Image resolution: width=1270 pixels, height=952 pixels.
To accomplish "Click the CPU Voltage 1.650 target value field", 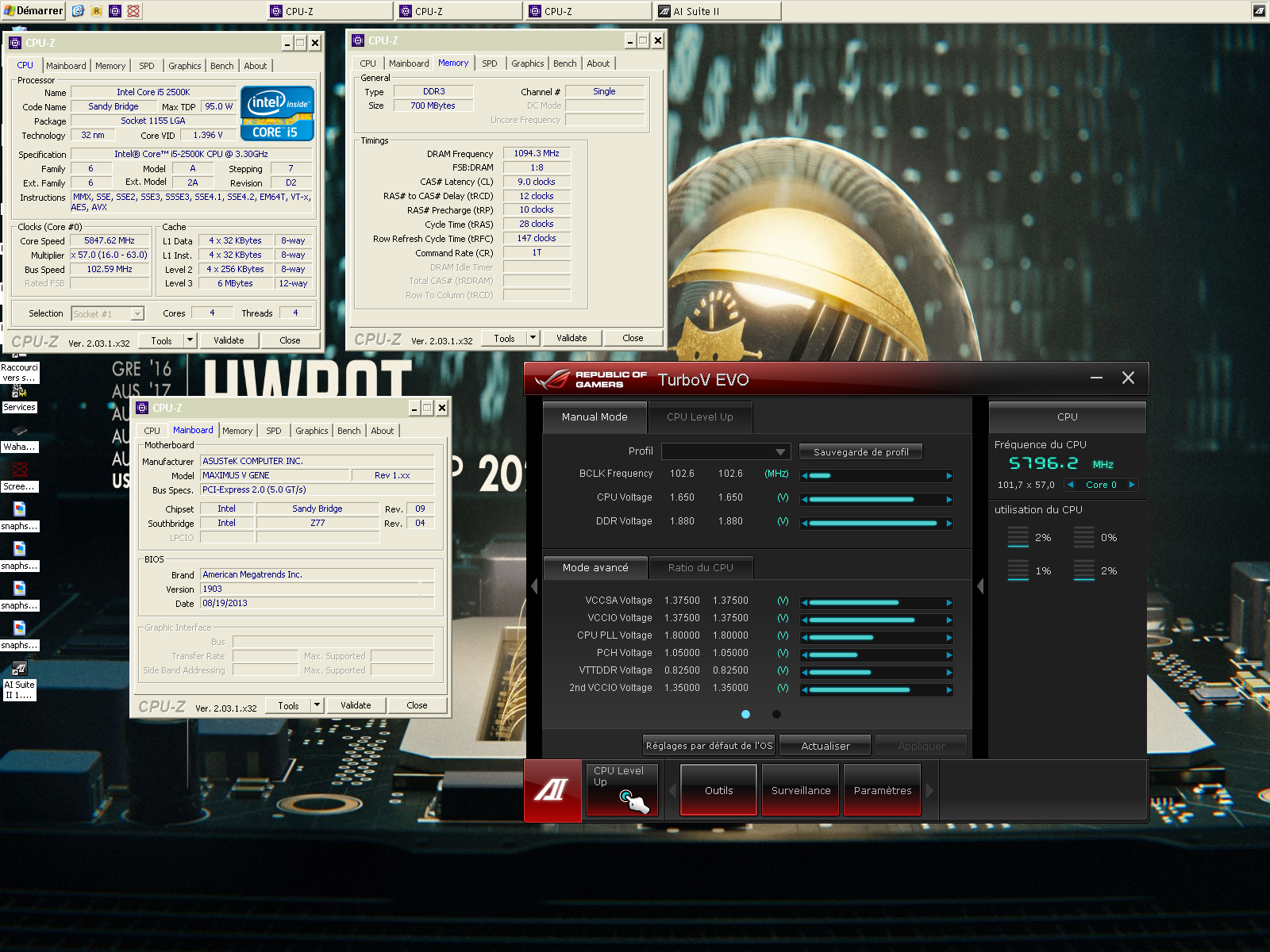I will point(731,498).
